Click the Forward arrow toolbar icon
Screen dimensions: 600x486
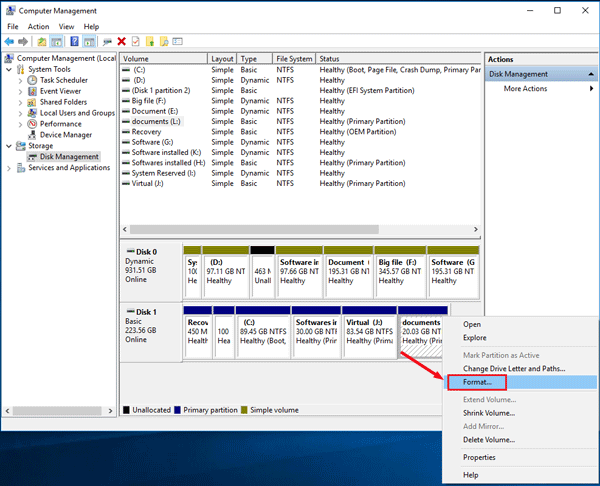pyautogui.click(x=23, y=41)
